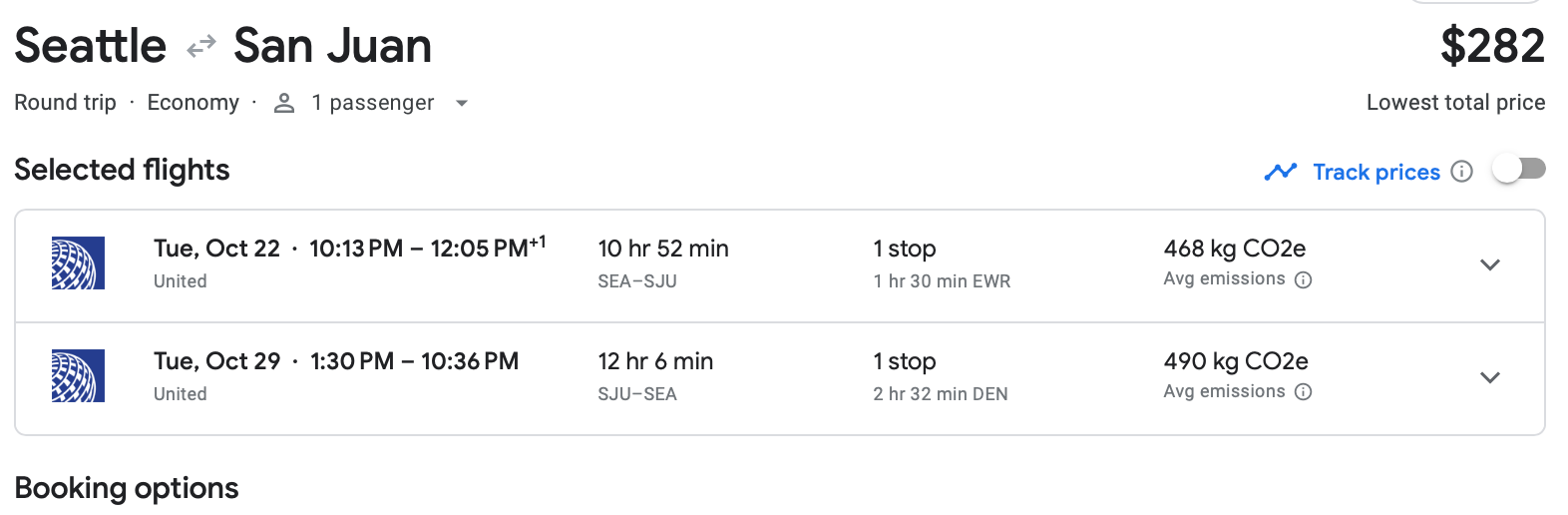Enable the Track prices toggle switch
The image size is (1568, 515).
click(x=1518, y=170)
